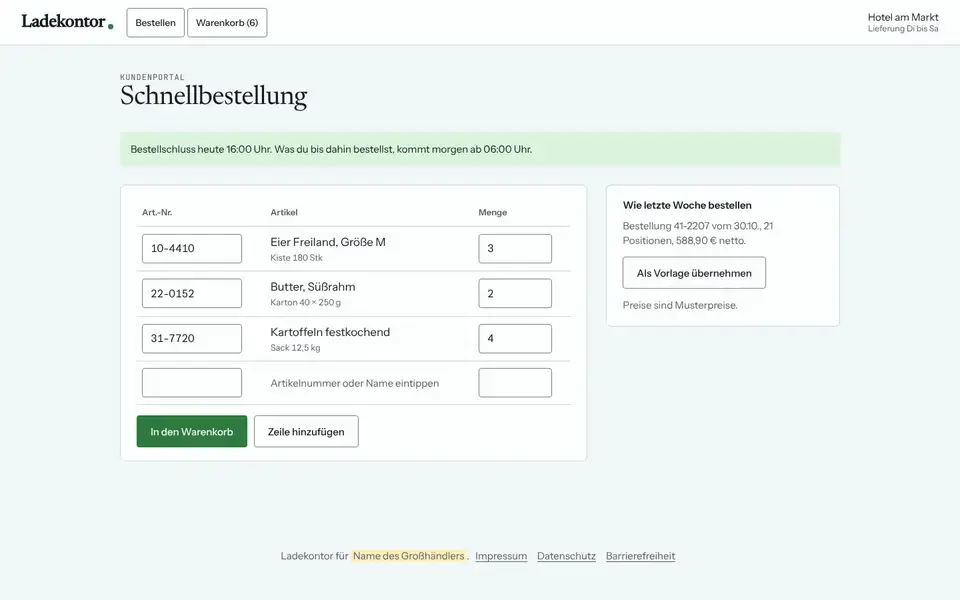The image size is (960, 600).
Task: Click the Karton 40 × 250 g unit text
Action: (306, 302)
